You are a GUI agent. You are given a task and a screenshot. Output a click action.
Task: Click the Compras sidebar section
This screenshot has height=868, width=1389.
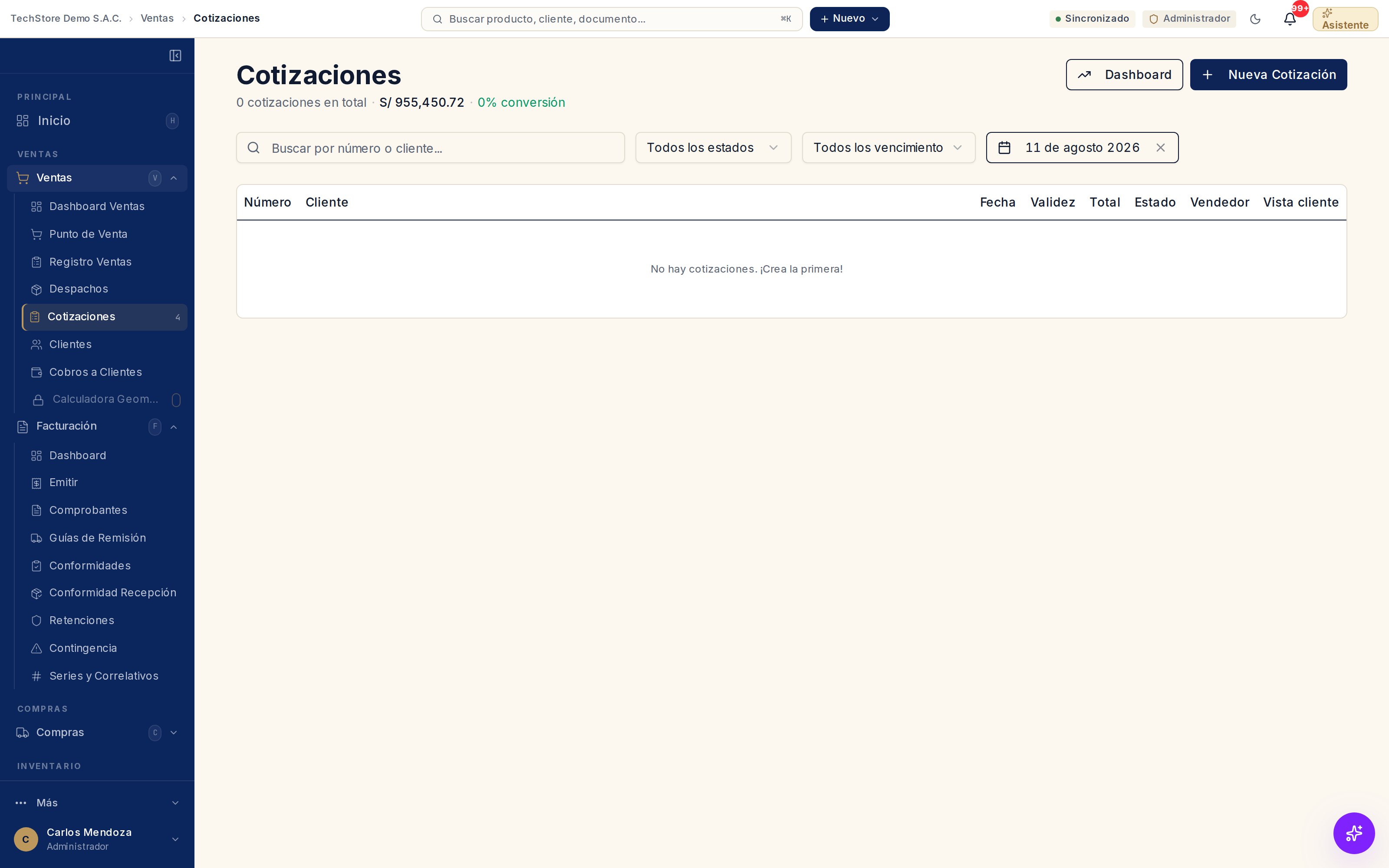(x=97, y=733)
